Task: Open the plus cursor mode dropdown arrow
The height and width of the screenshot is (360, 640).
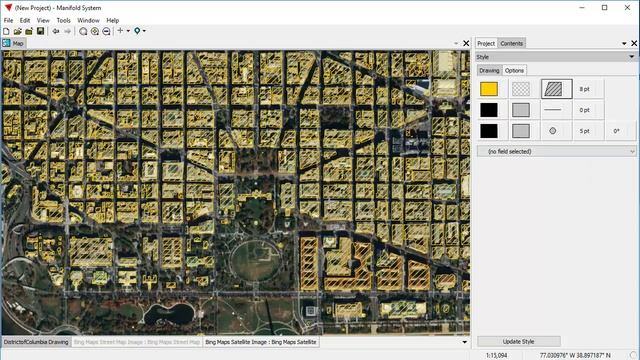Action: click(128, 31)
